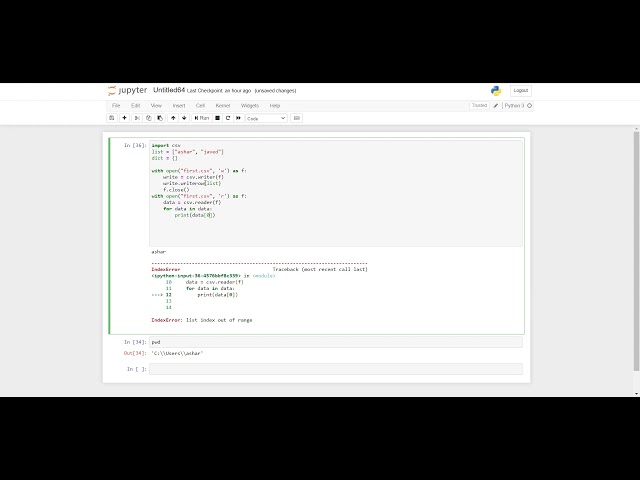Open the View menu

click(156, 105)
